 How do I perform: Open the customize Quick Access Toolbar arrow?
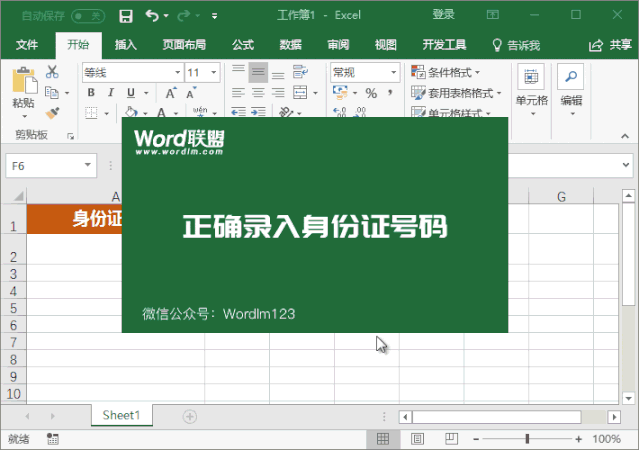pyautogui.click(x=214, y=16)
